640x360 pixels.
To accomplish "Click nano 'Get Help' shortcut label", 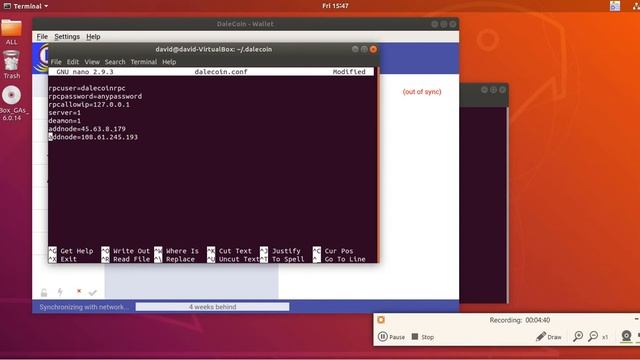I will pyautogui.click(x=77, y=251).
